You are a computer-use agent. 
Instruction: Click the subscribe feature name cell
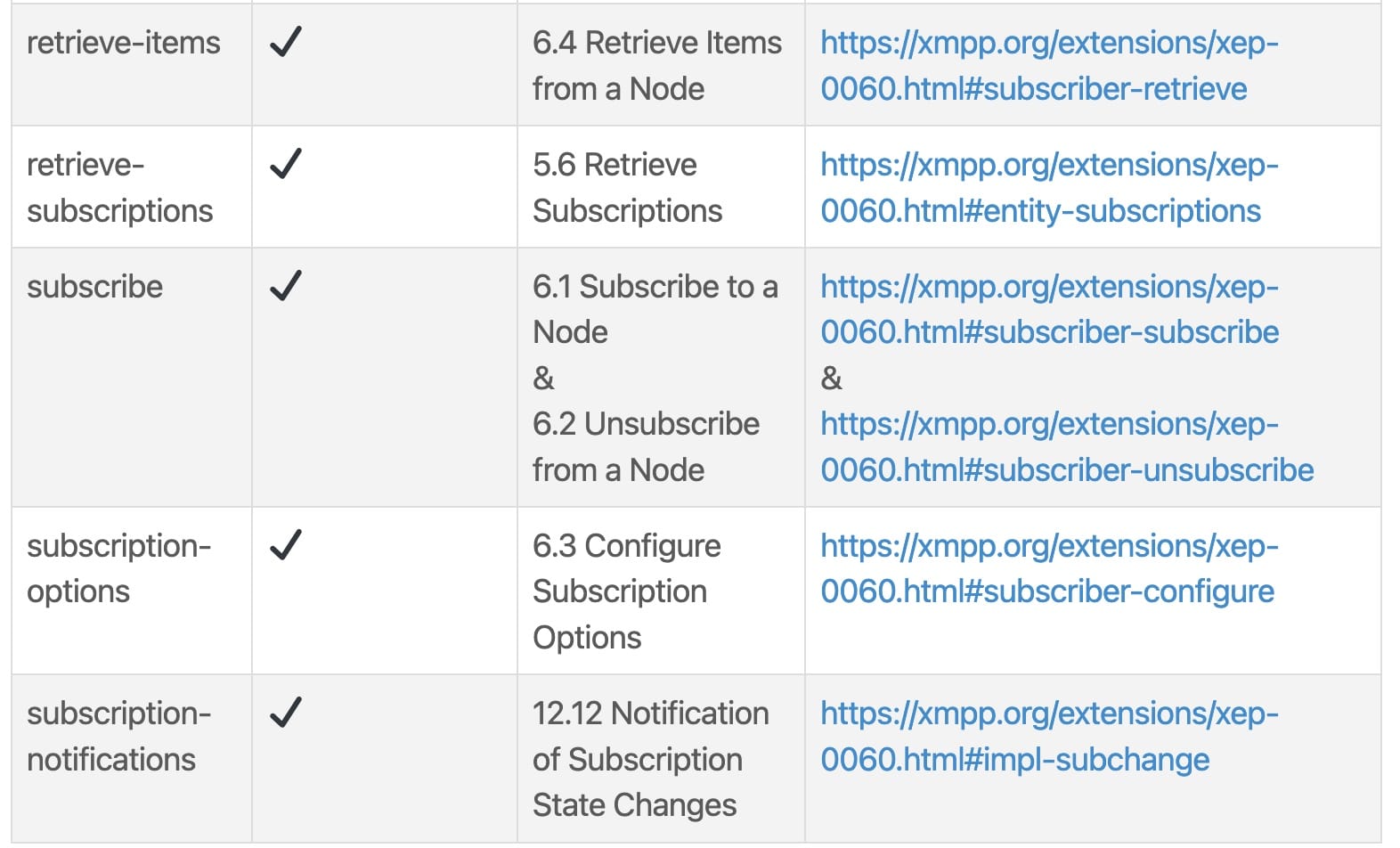(x=95, y=287)
